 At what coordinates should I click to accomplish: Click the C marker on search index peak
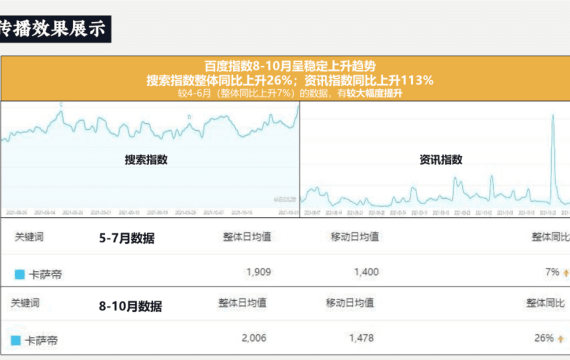pos(61,105)
